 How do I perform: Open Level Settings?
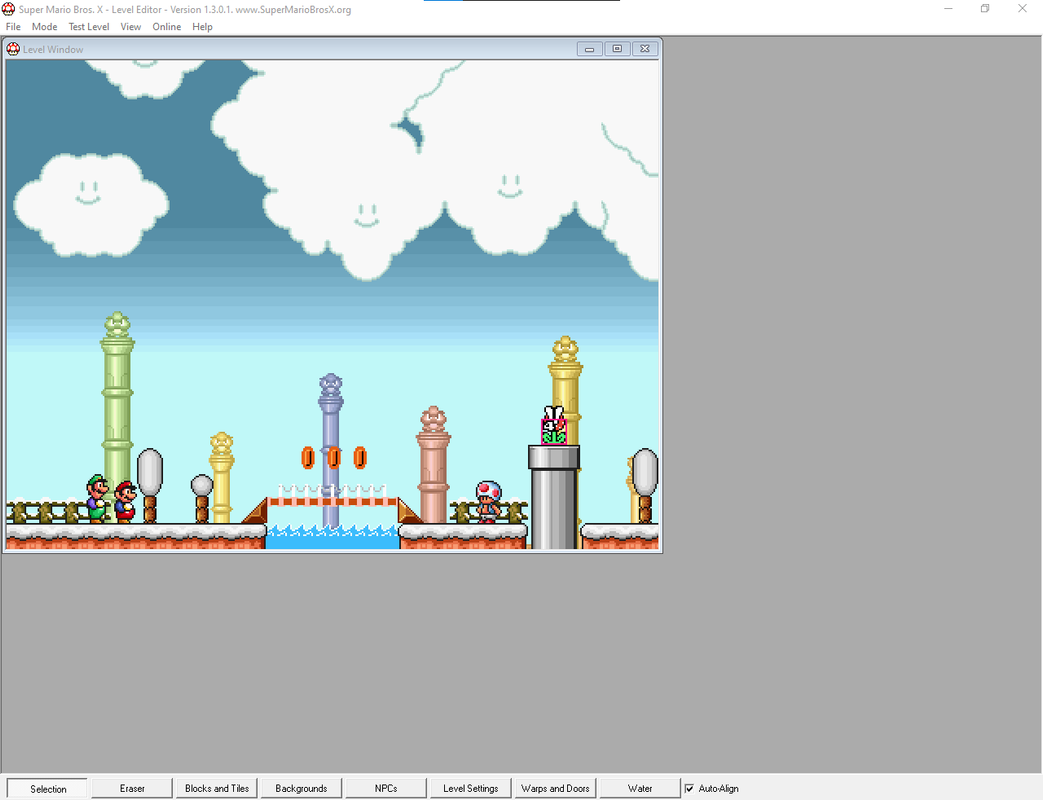pos(470,789)
